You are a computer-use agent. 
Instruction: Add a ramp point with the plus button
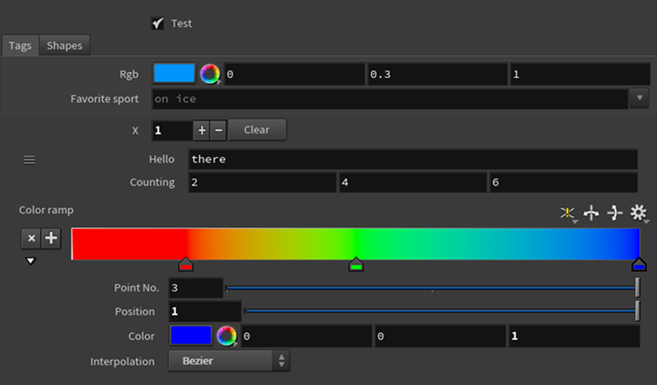point(51,238)
